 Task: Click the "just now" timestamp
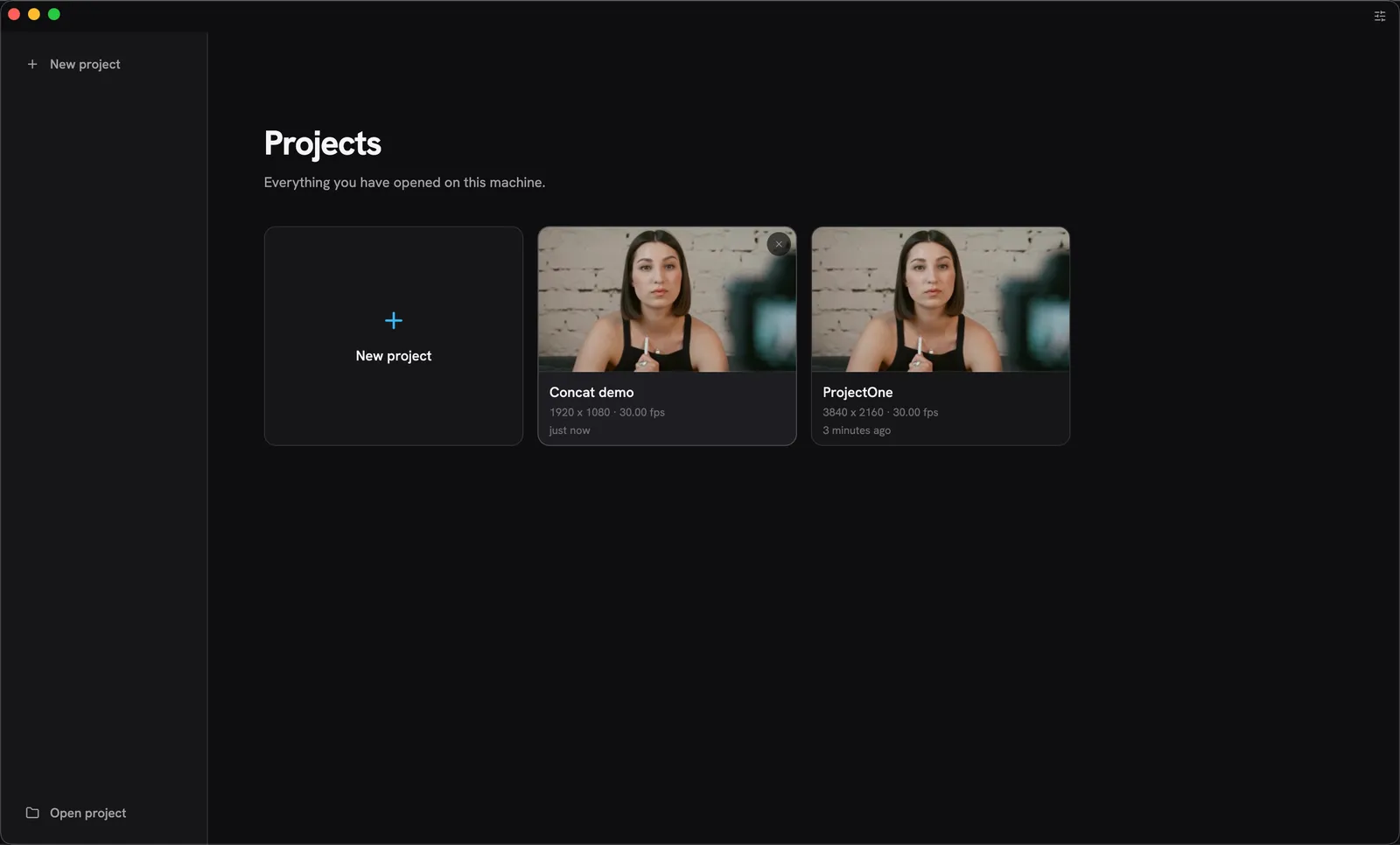pos(570,430)
